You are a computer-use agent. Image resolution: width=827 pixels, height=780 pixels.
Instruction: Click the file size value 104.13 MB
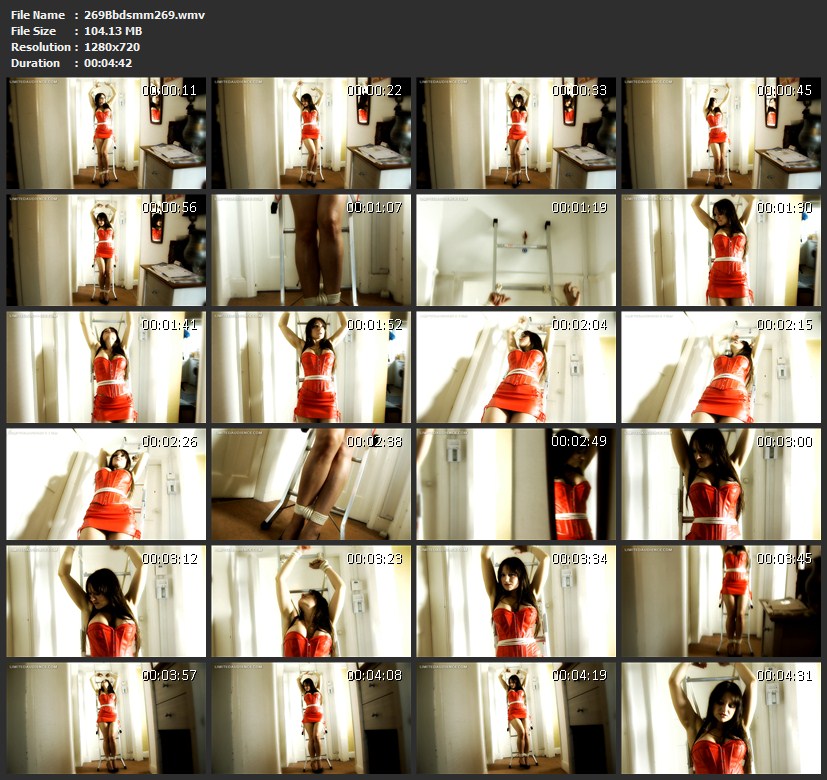coord(113,31)
